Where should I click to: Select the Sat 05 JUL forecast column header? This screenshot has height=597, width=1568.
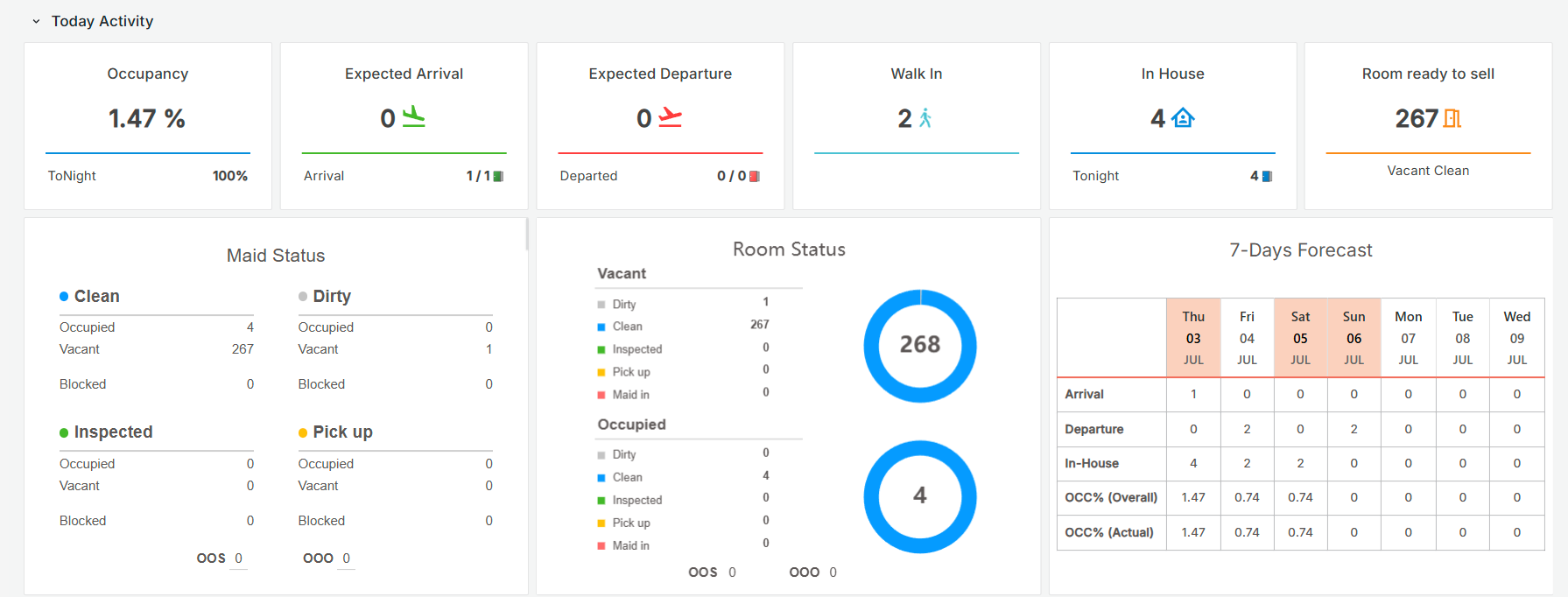[1300, 338]
